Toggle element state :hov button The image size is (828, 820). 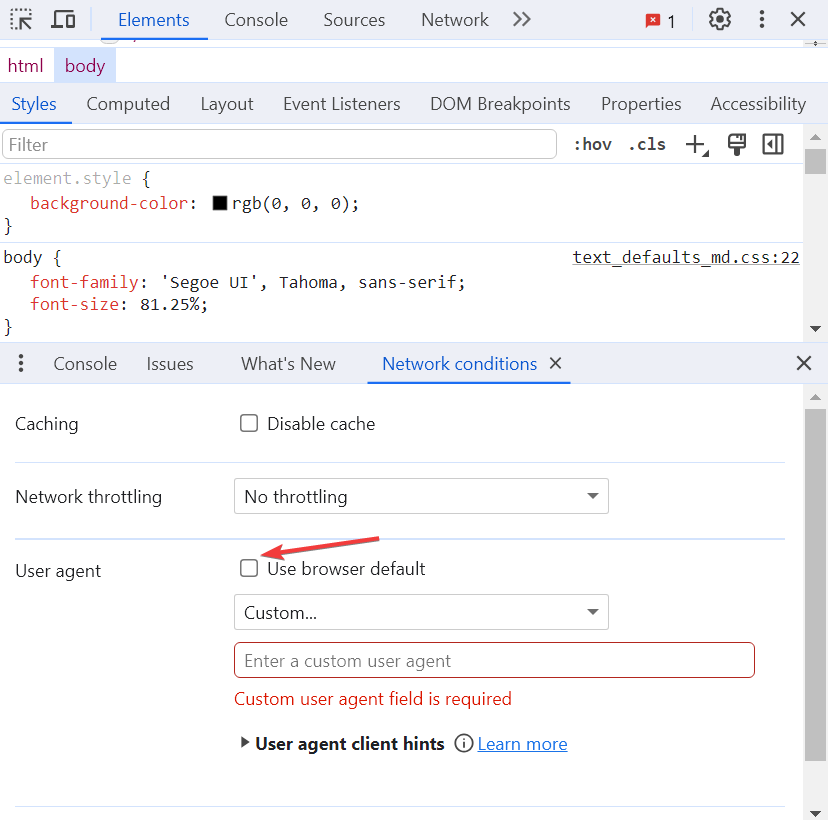coord(592,144)
